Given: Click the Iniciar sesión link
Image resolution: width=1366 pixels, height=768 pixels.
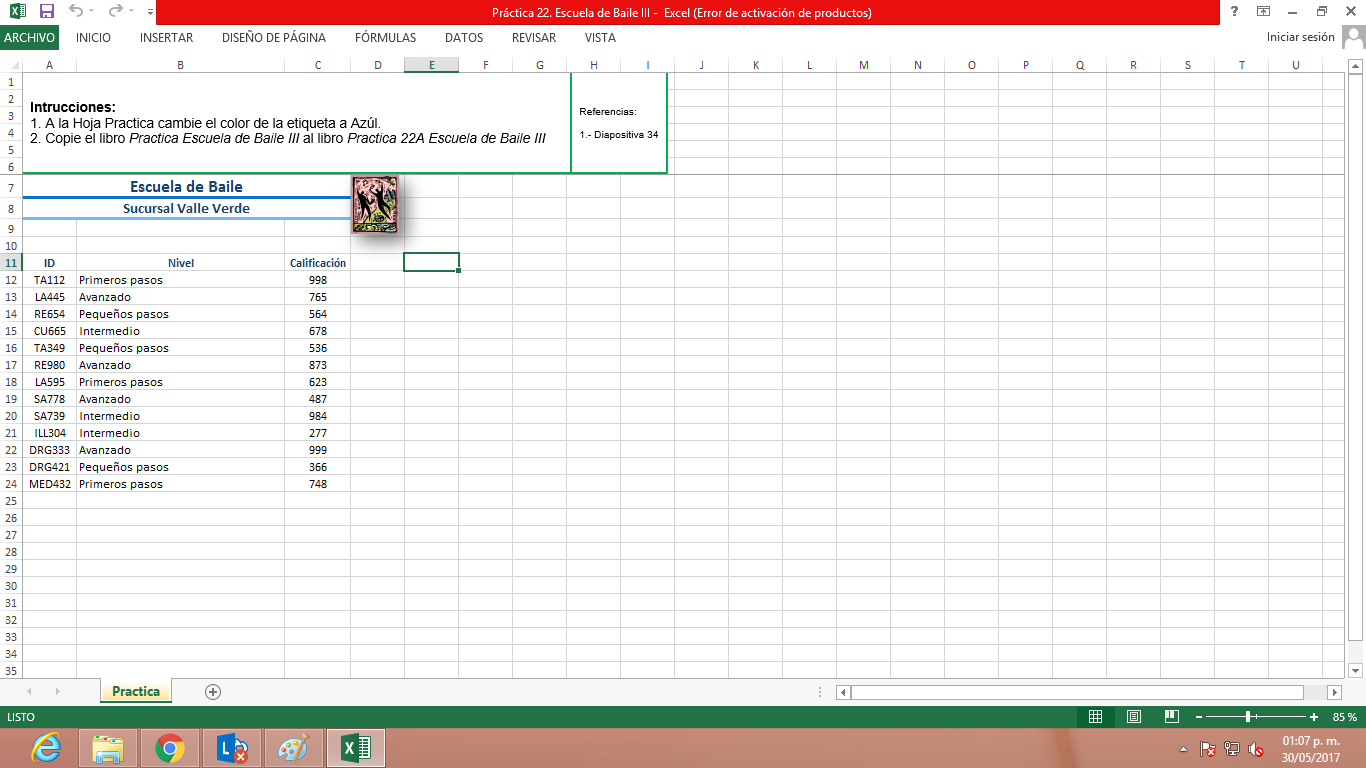Looking at the screenshot, I should (1300, 37).
